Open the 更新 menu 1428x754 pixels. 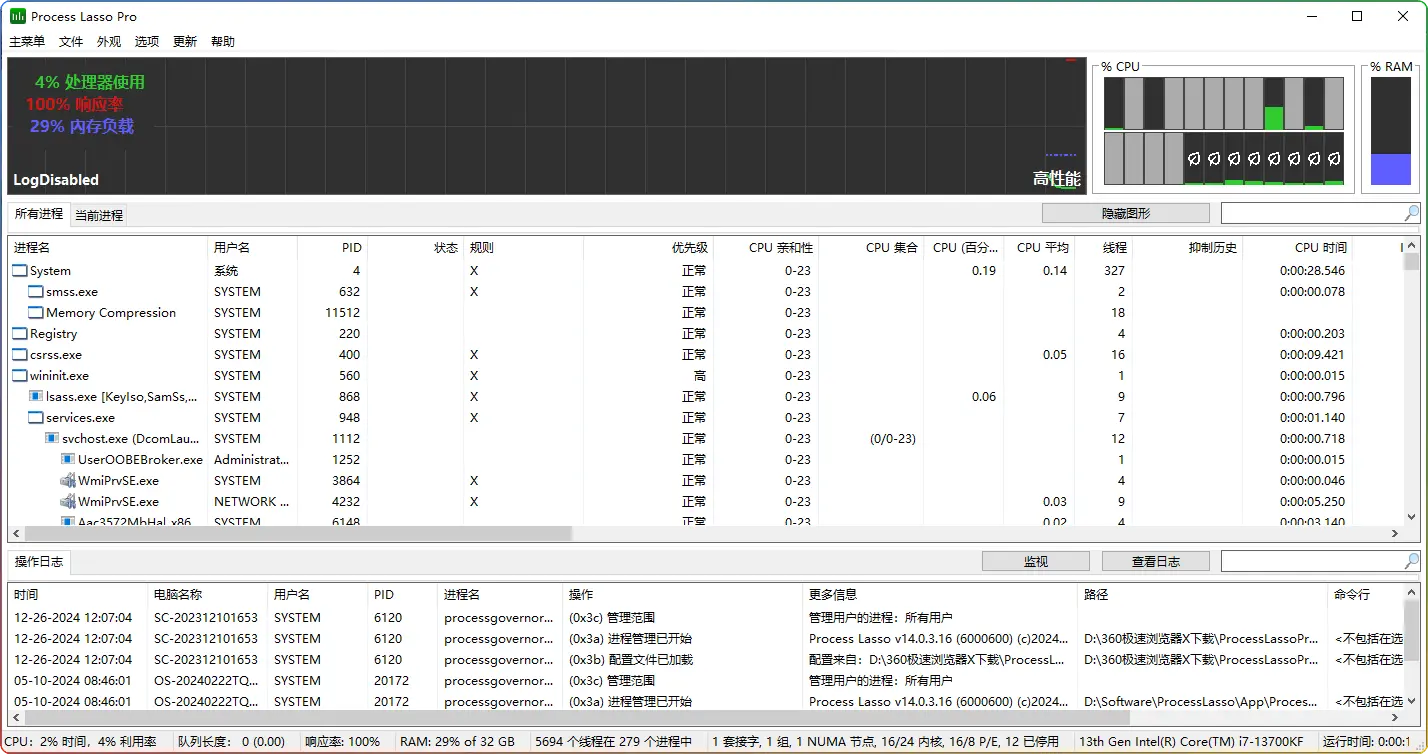(185, 42)
